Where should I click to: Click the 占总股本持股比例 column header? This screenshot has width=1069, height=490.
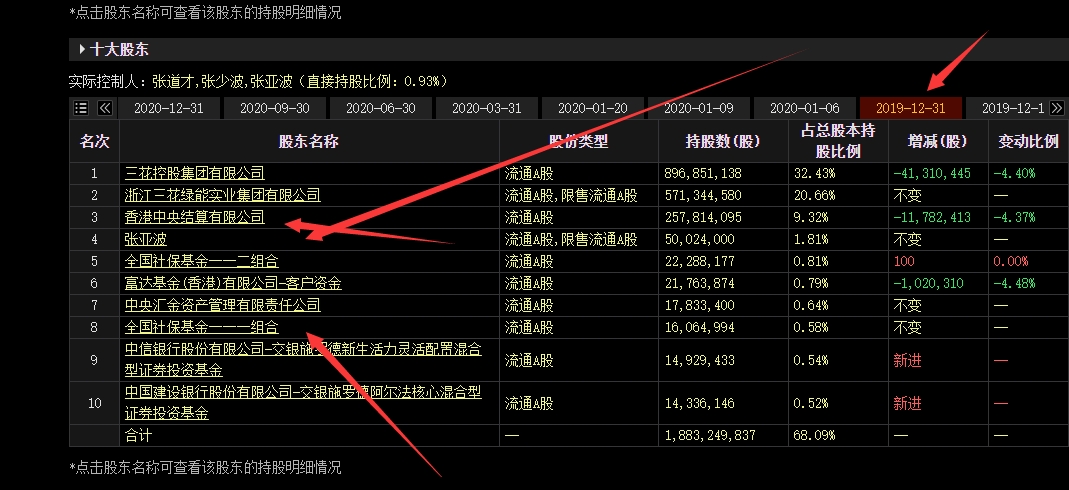point(838,142)
